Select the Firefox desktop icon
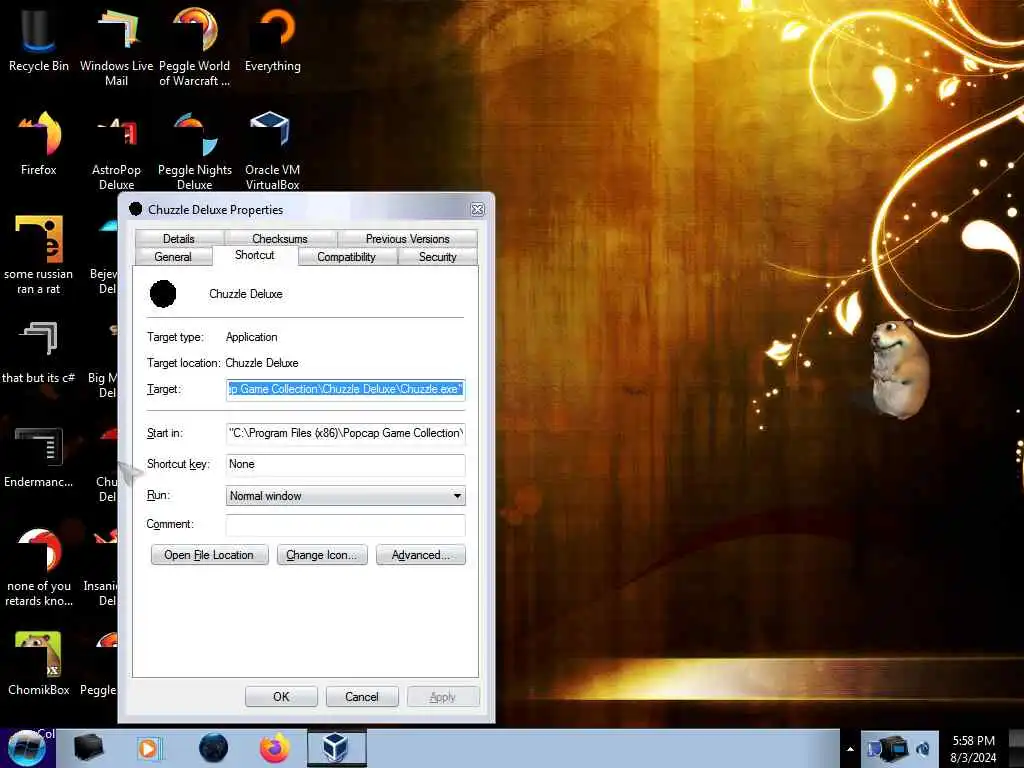1024x768 pixels. (38, 142)
